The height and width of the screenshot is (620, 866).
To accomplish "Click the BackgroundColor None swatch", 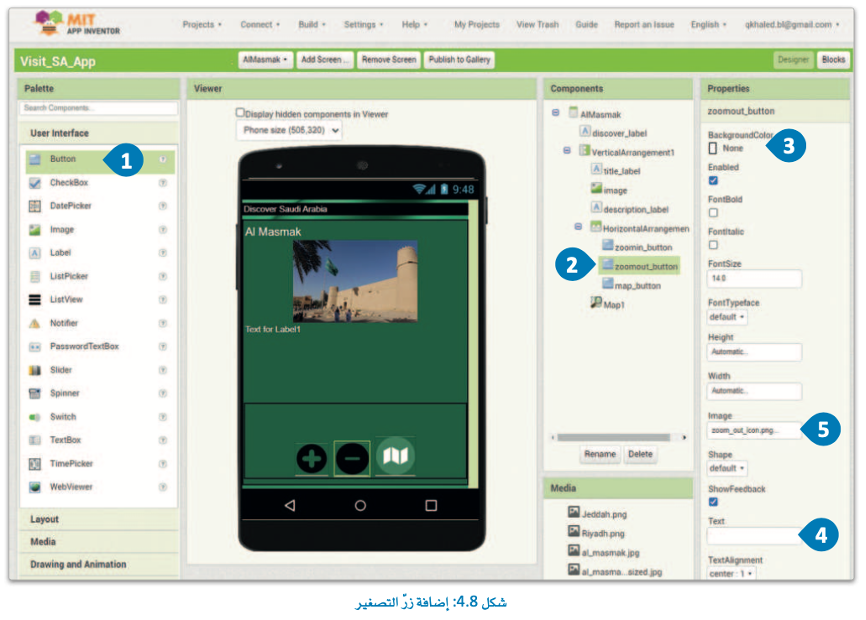I will 713,148.
